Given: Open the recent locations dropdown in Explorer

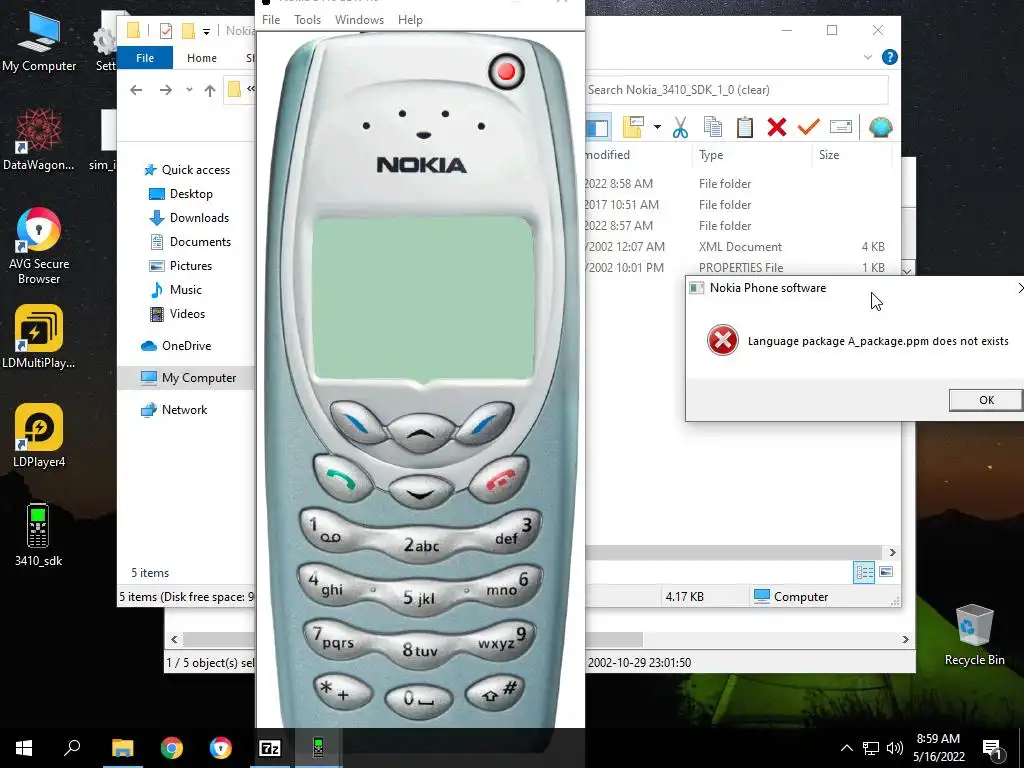Looking at the screenshot, I should 189,89.
